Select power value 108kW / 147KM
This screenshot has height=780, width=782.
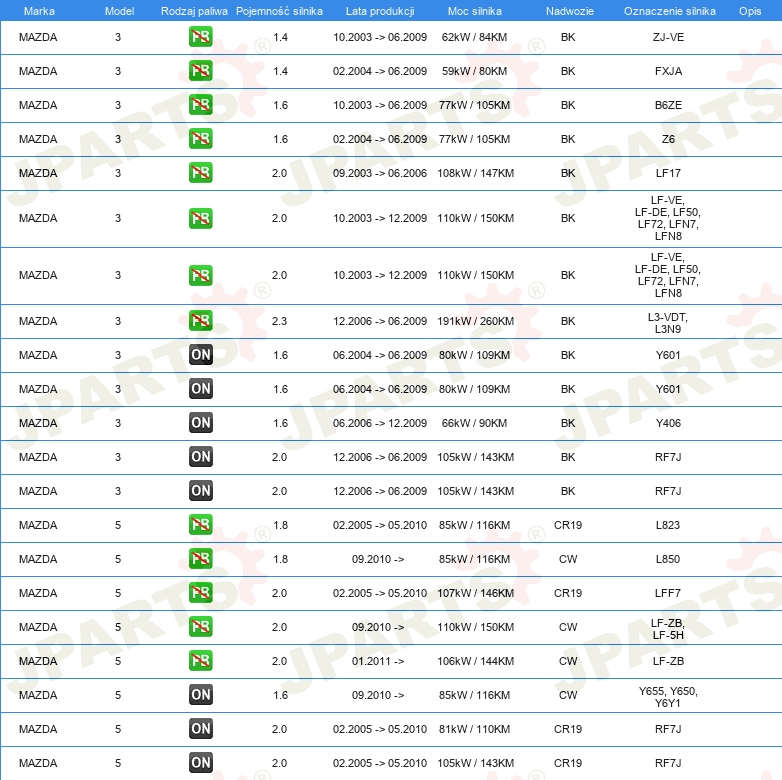coord(475,173)
